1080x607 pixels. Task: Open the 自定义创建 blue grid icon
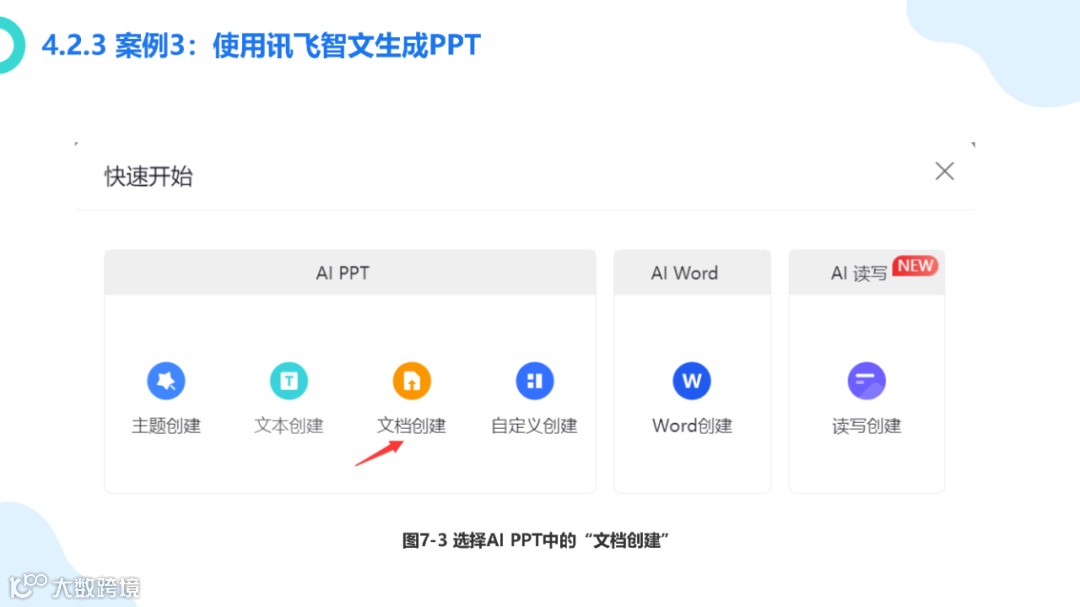[x=534, y=380]
